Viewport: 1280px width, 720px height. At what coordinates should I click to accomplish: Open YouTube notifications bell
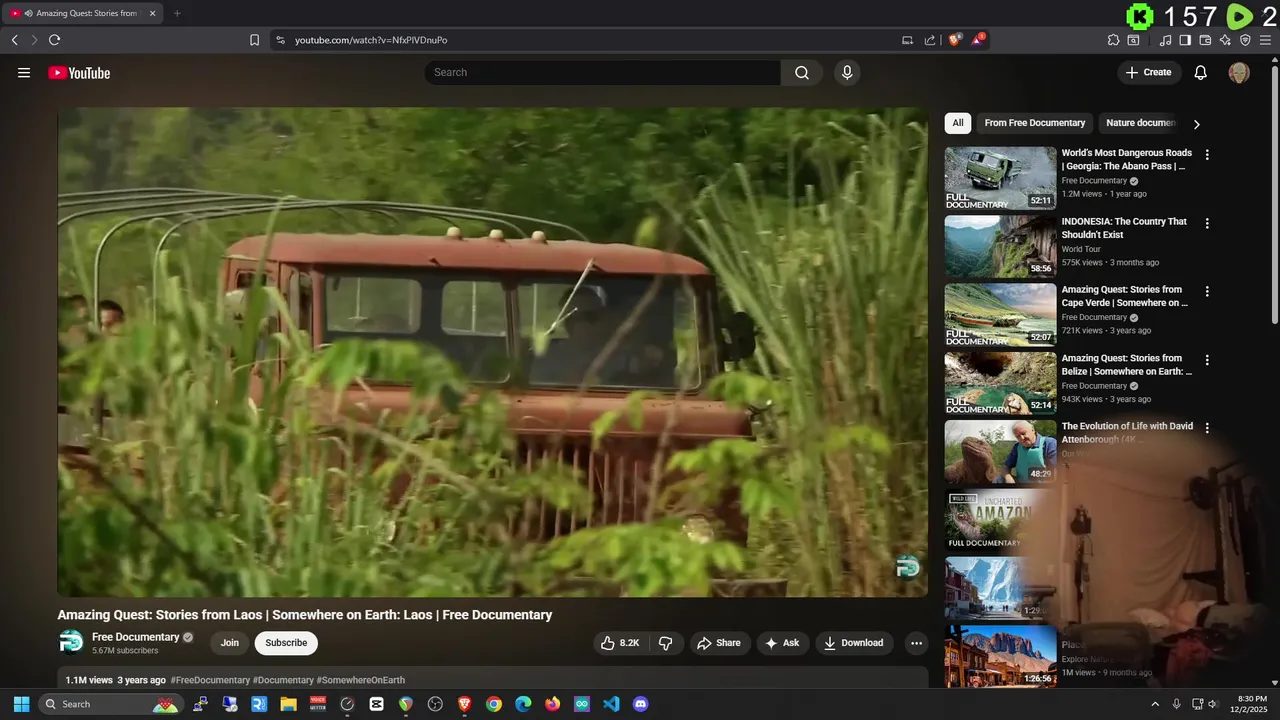click(1201, 72)
